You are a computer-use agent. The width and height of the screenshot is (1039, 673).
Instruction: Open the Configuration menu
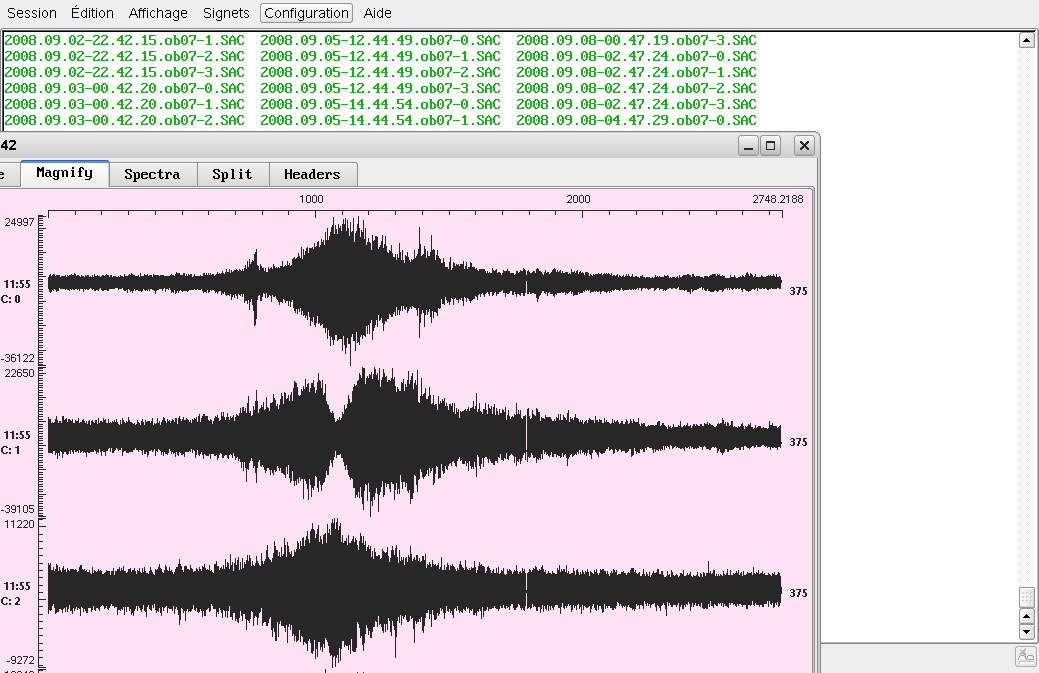(x=307, y=13)
